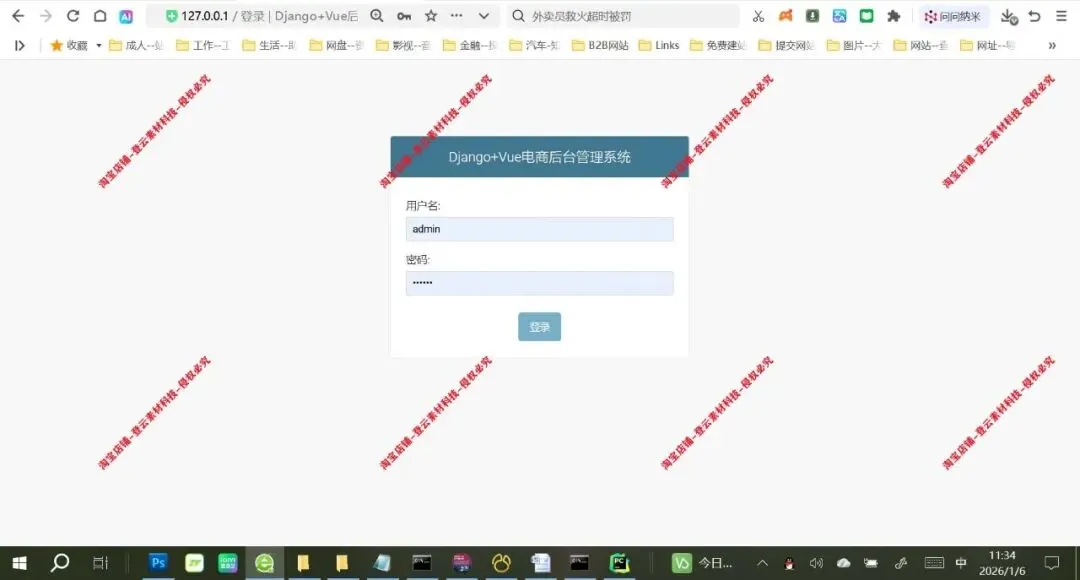Image resolution: width=1080 pixels, height=580 pixels.
Task: Open the dark green download extension icon
Action: coord(813,16)
